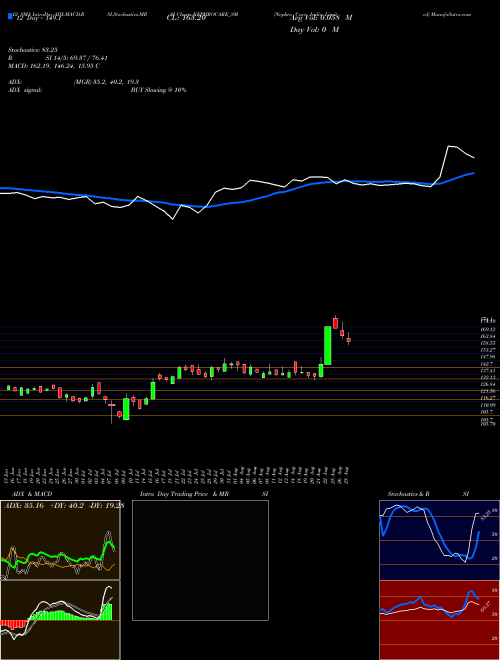The image size is (500, 660).
Task: Click the blue 12 Day SMA legend square
Action: (10, 16)
